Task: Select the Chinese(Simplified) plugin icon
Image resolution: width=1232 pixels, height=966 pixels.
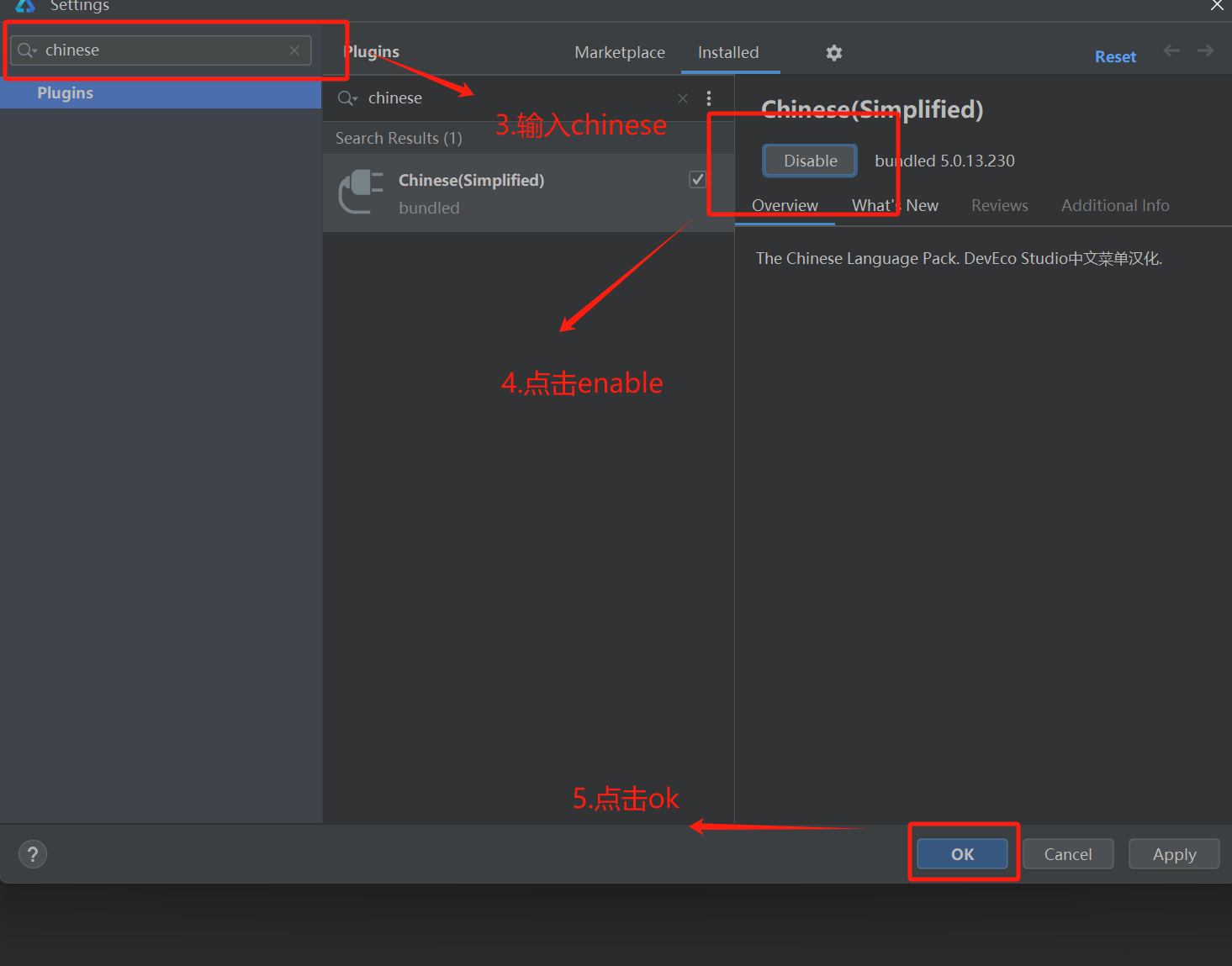Action: [x=360, y=192]
